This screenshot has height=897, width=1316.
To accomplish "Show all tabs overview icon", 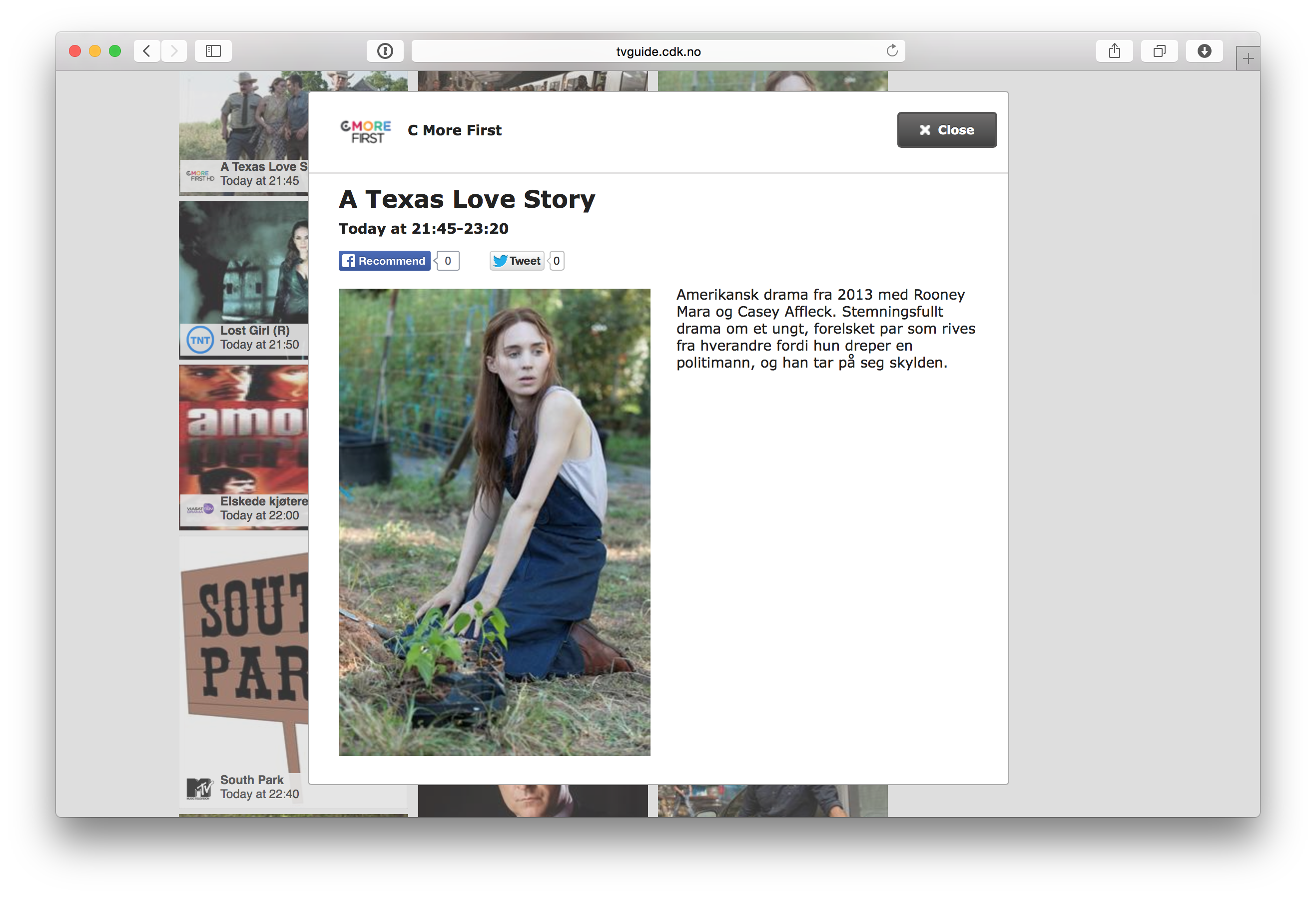I will click(x=1159, y=51).
